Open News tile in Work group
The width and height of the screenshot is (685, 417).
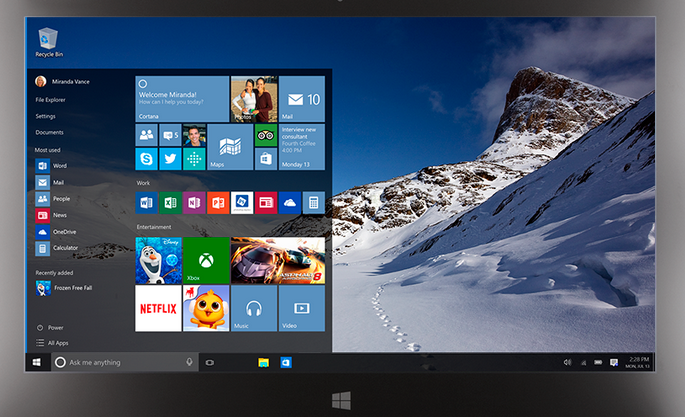coord(266,203)
